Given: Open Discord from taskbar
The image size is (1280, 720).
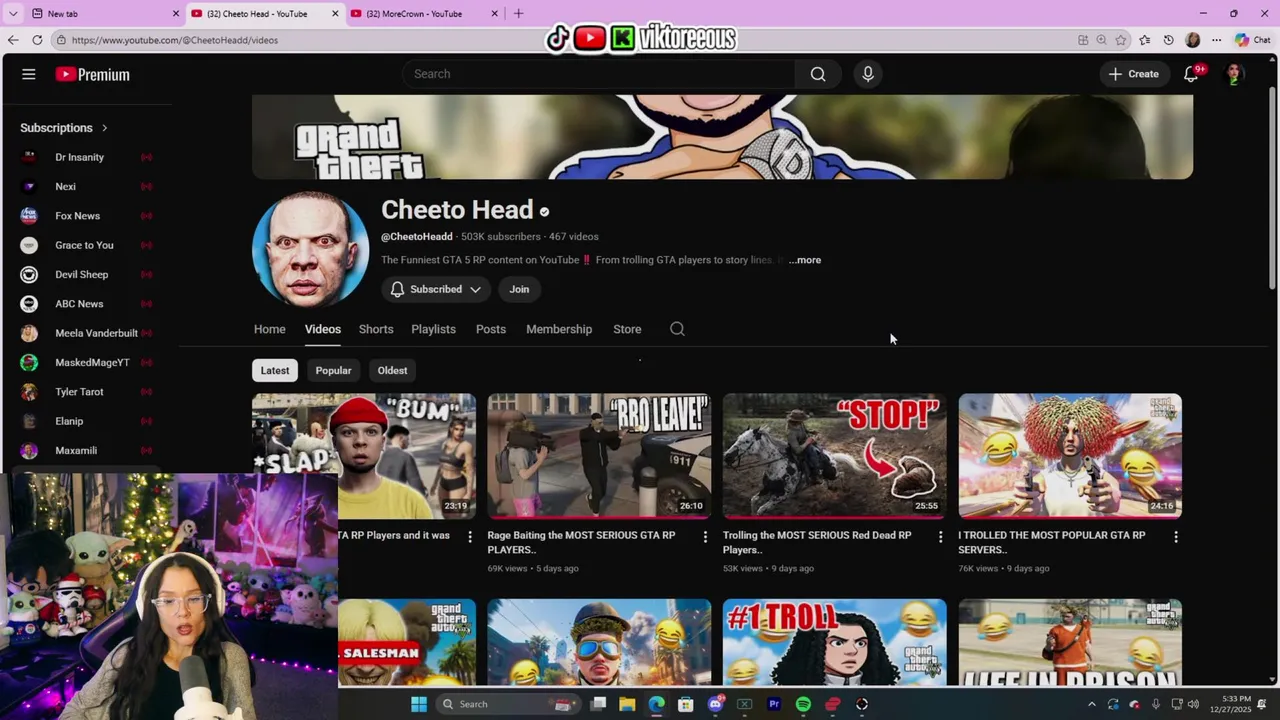Looking at the screenshot, I should point(715,704).
